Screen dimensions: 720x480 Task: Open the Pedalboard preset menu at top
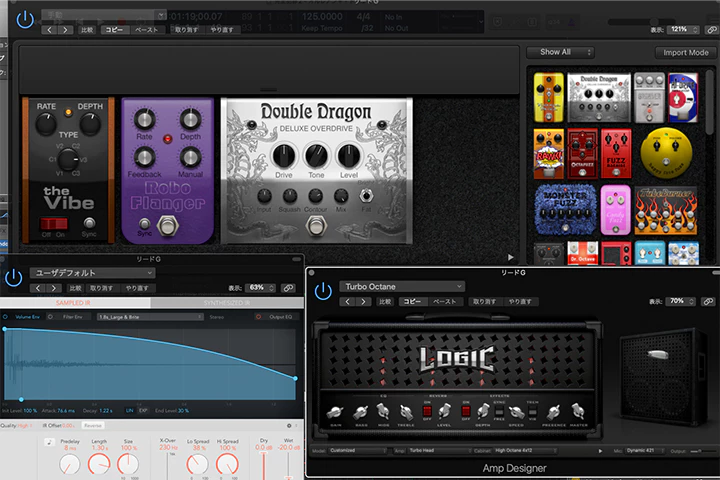click(x=104, y=16)
